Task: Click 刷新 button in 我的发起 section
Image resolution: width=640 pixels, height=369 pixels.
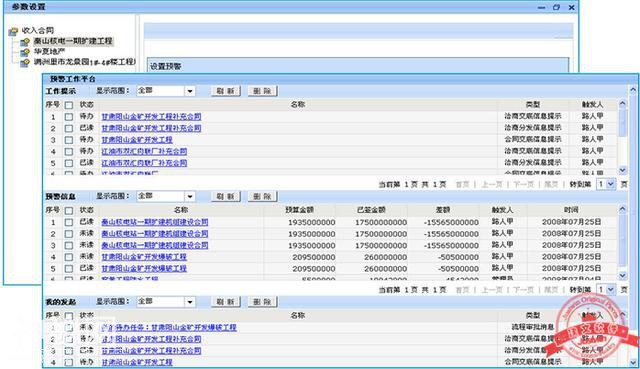Action: [x=226, y=302]
